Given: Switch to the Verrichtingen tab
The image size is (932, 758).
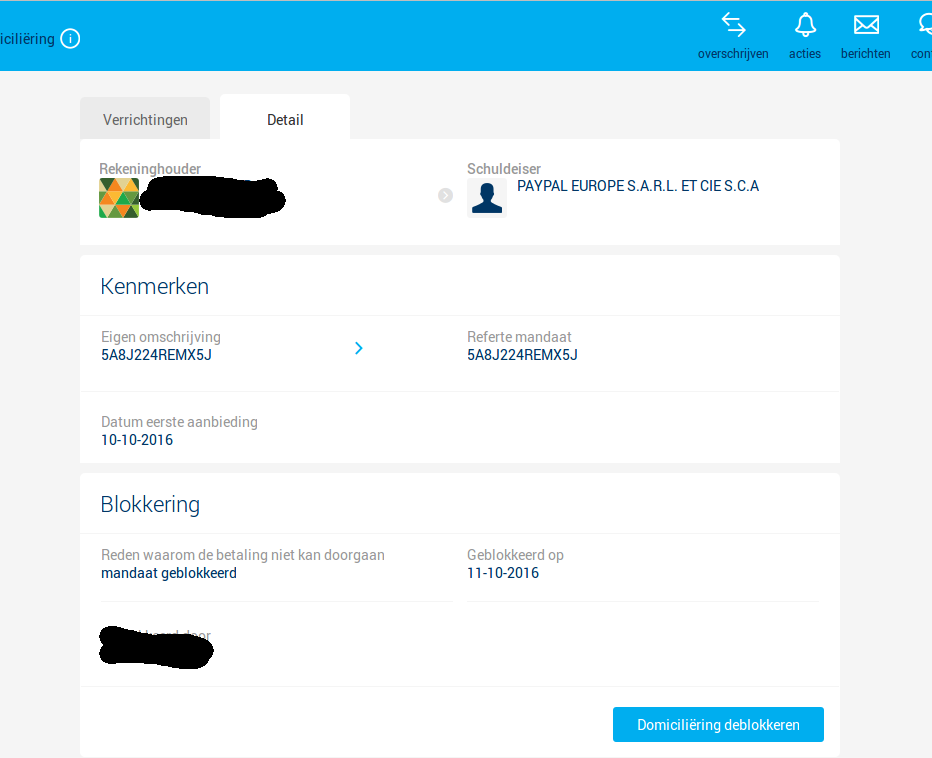Looking at the screenshot, I should (x=145, y=120).
